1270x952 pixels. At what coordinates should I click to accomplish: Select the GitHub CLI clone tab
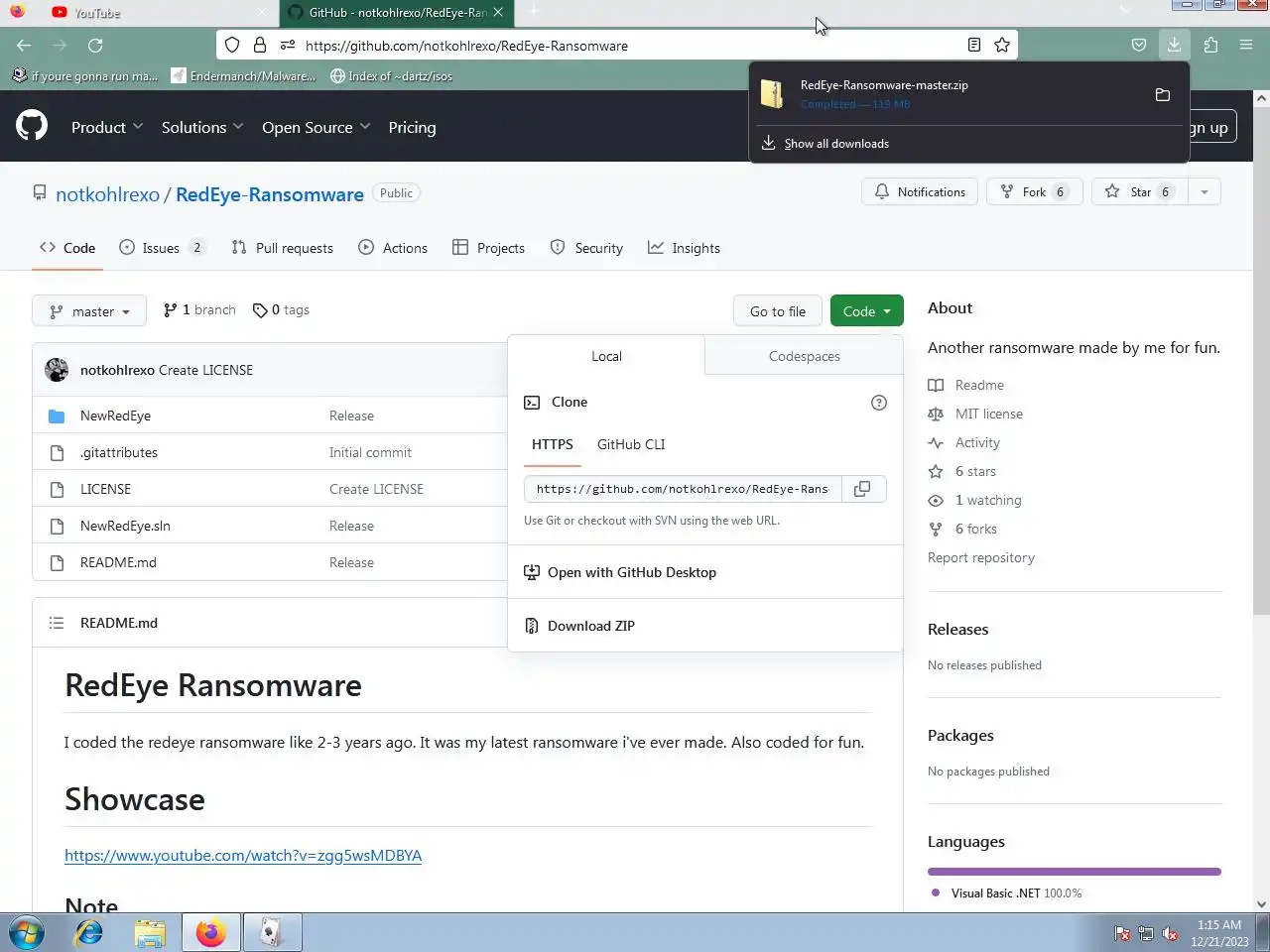coord(631,444)
